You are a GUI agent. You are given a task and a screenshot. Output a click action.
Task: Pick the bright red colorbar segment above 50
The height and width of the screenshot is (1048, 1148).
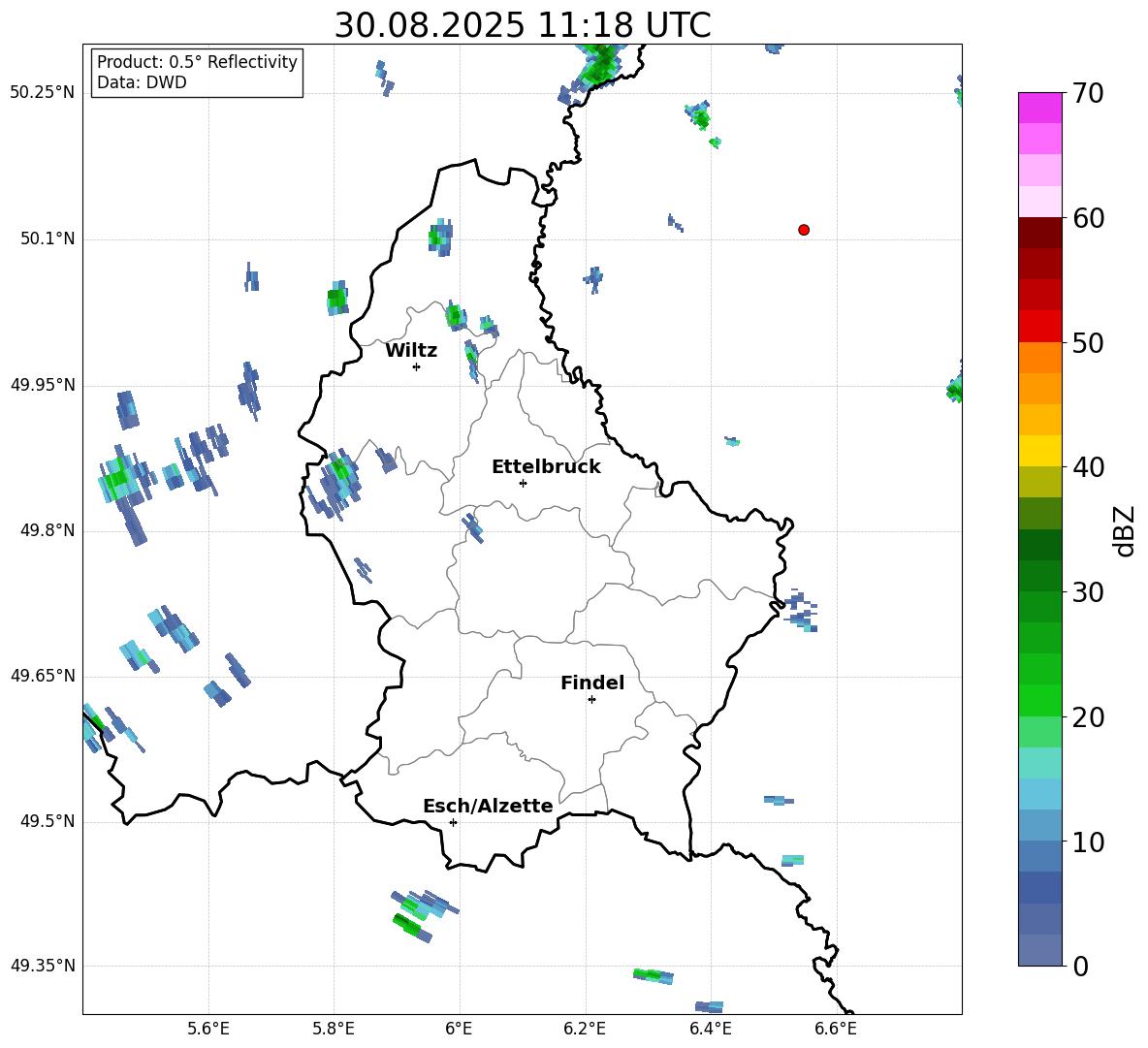tap(1040, 327)
